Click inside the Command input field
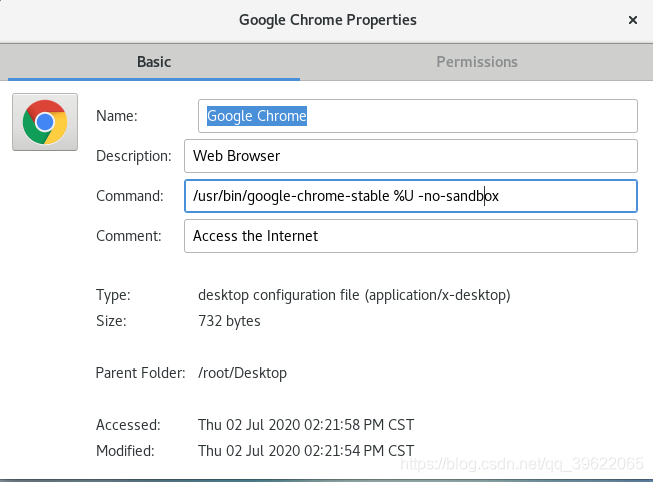The image size is (653, 482). click(411, 196)
